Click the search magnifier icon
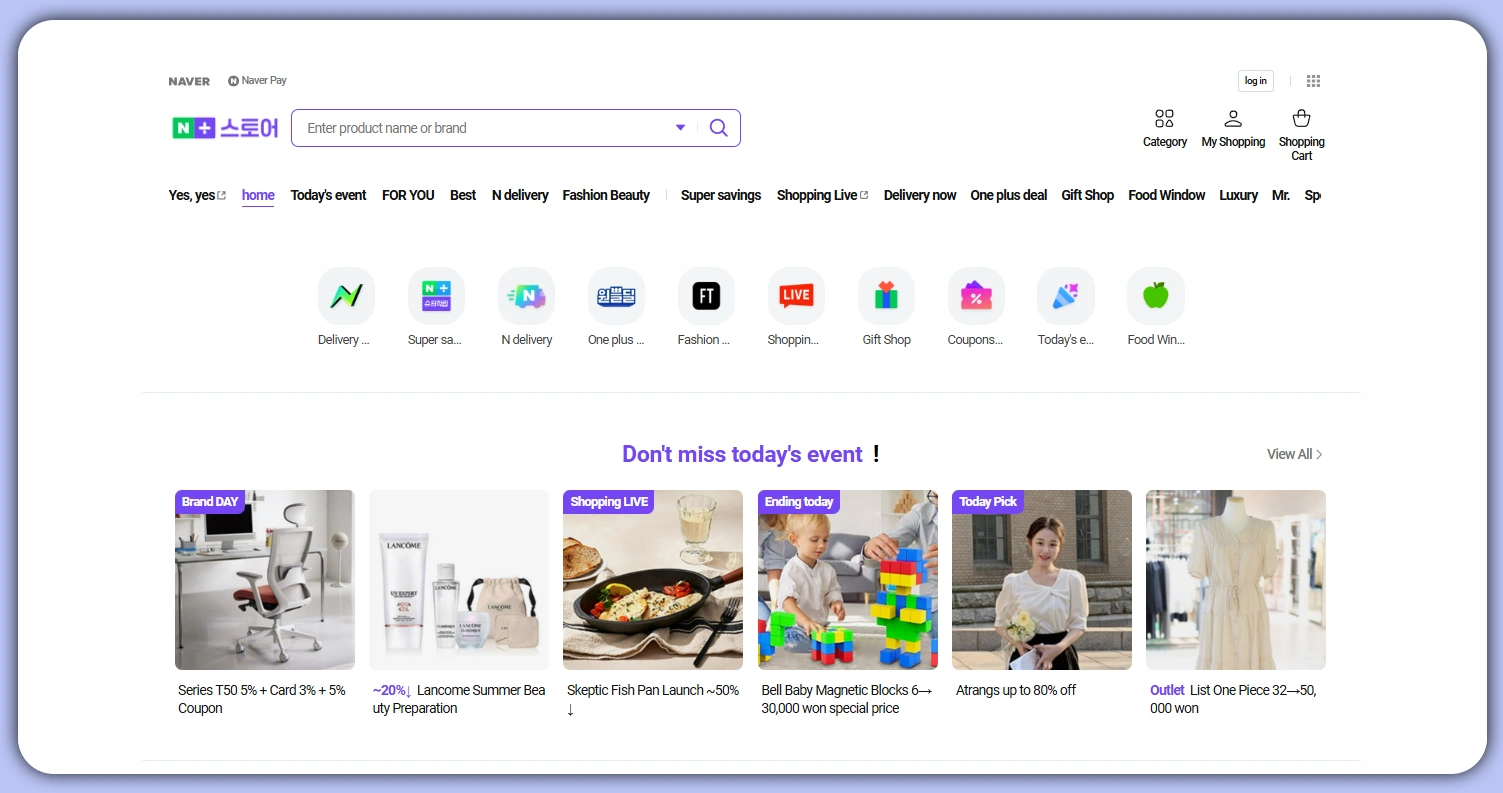This screenshot has width=1503, height=793. click(718, 127)
